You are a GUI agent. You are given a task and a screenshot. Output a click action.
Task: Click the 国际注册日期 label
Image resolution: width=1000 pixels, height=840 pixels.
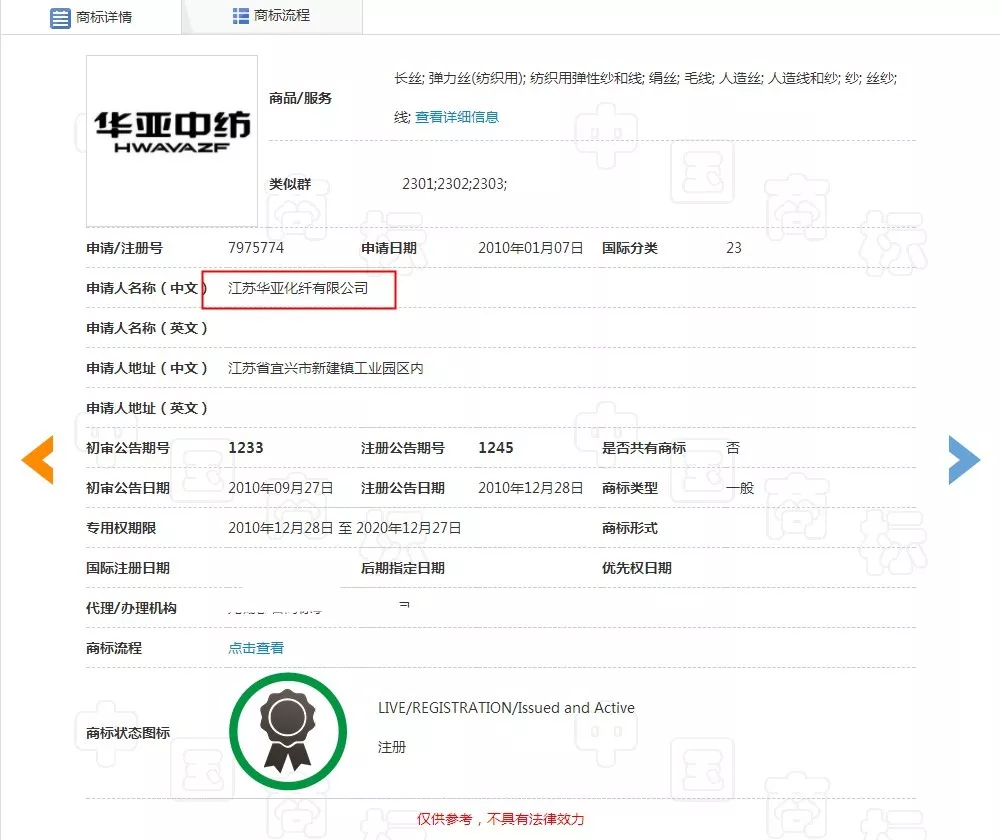pyautogui.click(x=128, y=568)
